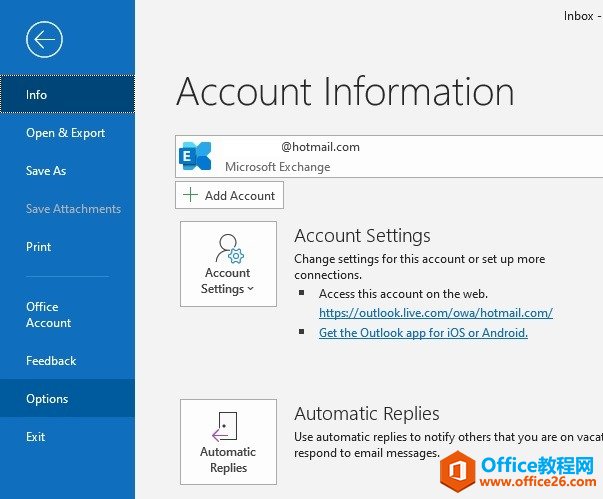This screenshot has width=603, height=499.
Task: Open the Print page
Action: (67, 247)
